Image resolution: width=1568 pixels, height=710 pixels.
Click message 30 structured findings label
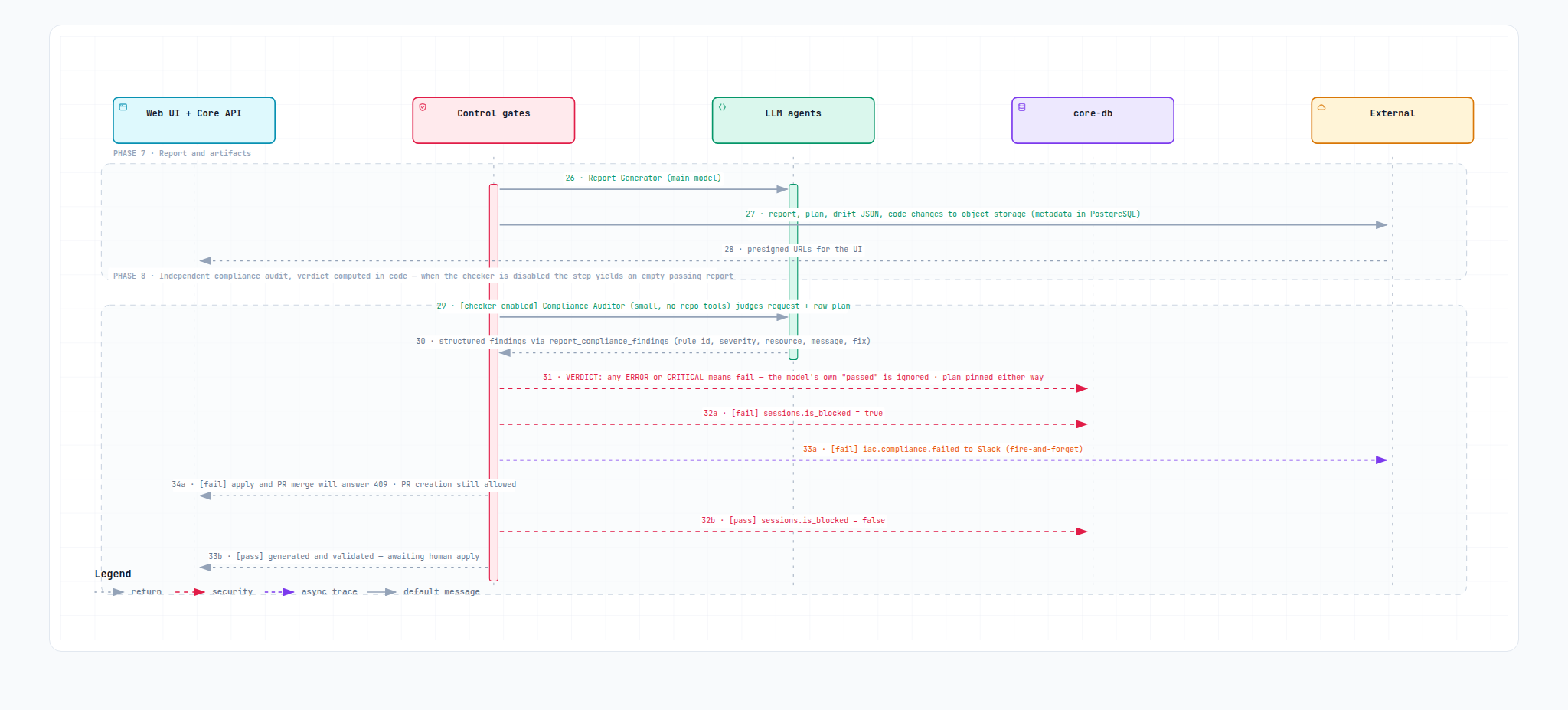[643, 342]
